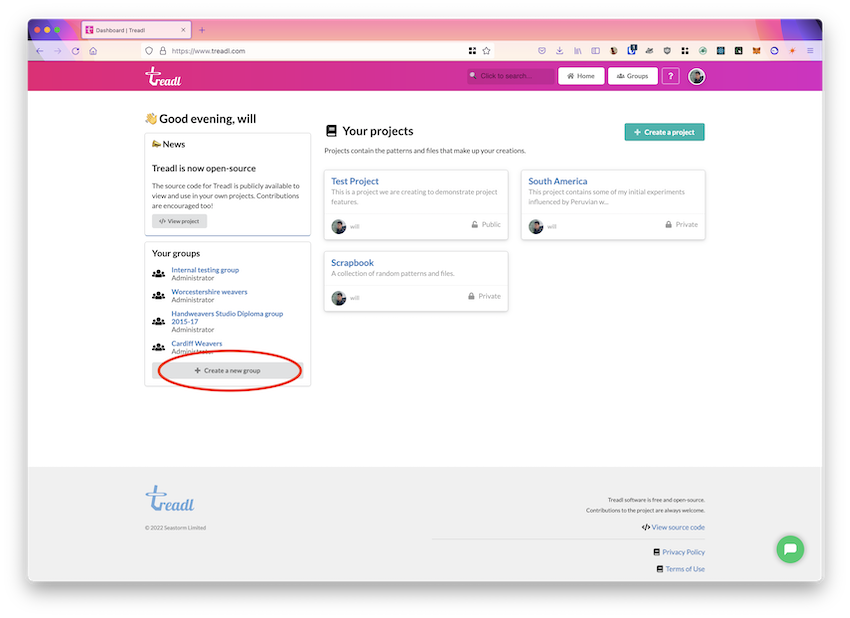Open the Worcestershire weavers group
Viewport: 850px width, 618px height.
pyautogui.click(x=209, y=292)
